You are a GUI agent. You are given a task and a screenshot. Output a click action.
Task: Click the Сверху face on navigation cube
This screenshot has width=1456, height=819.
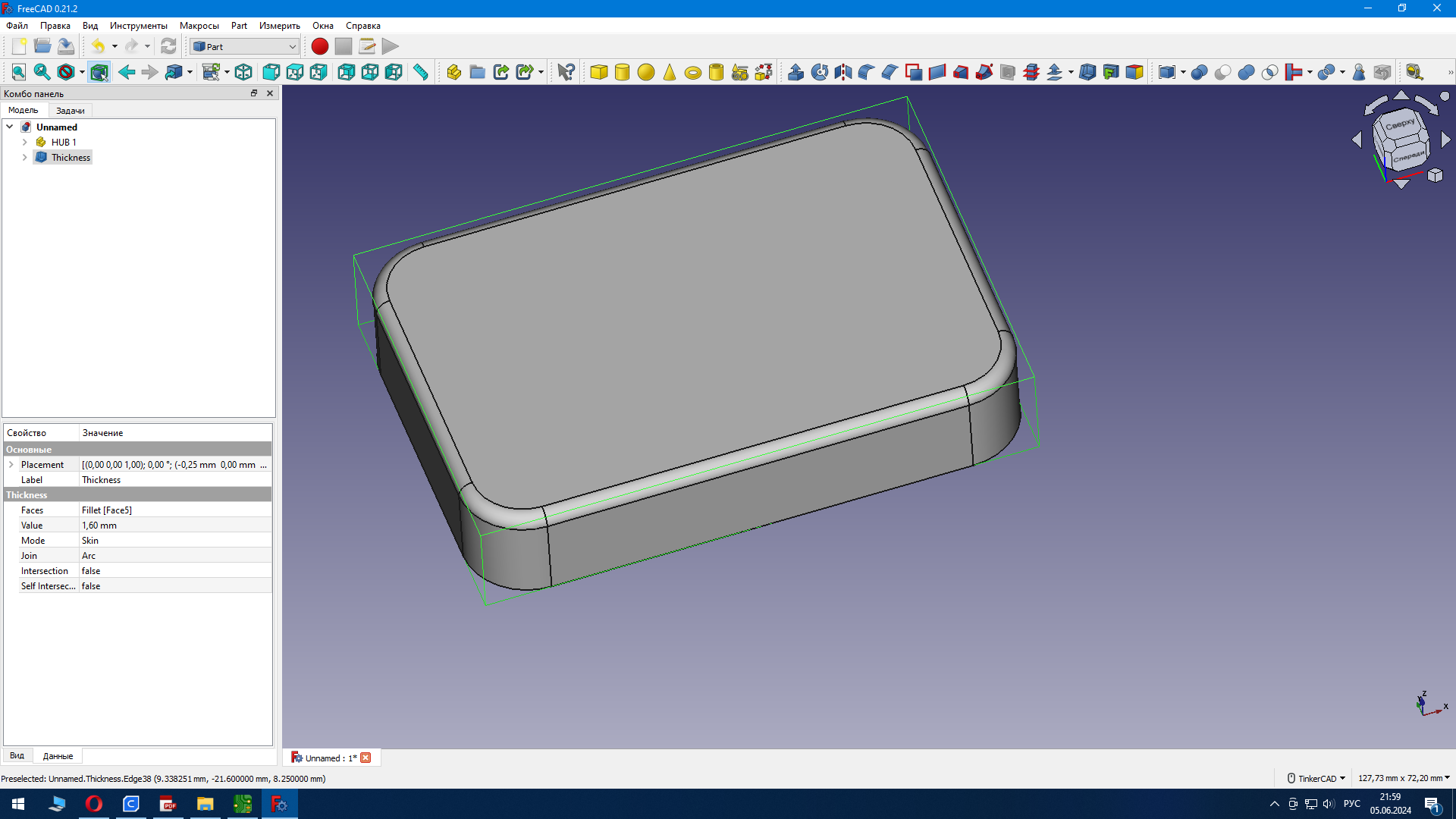pos(1400,124)
